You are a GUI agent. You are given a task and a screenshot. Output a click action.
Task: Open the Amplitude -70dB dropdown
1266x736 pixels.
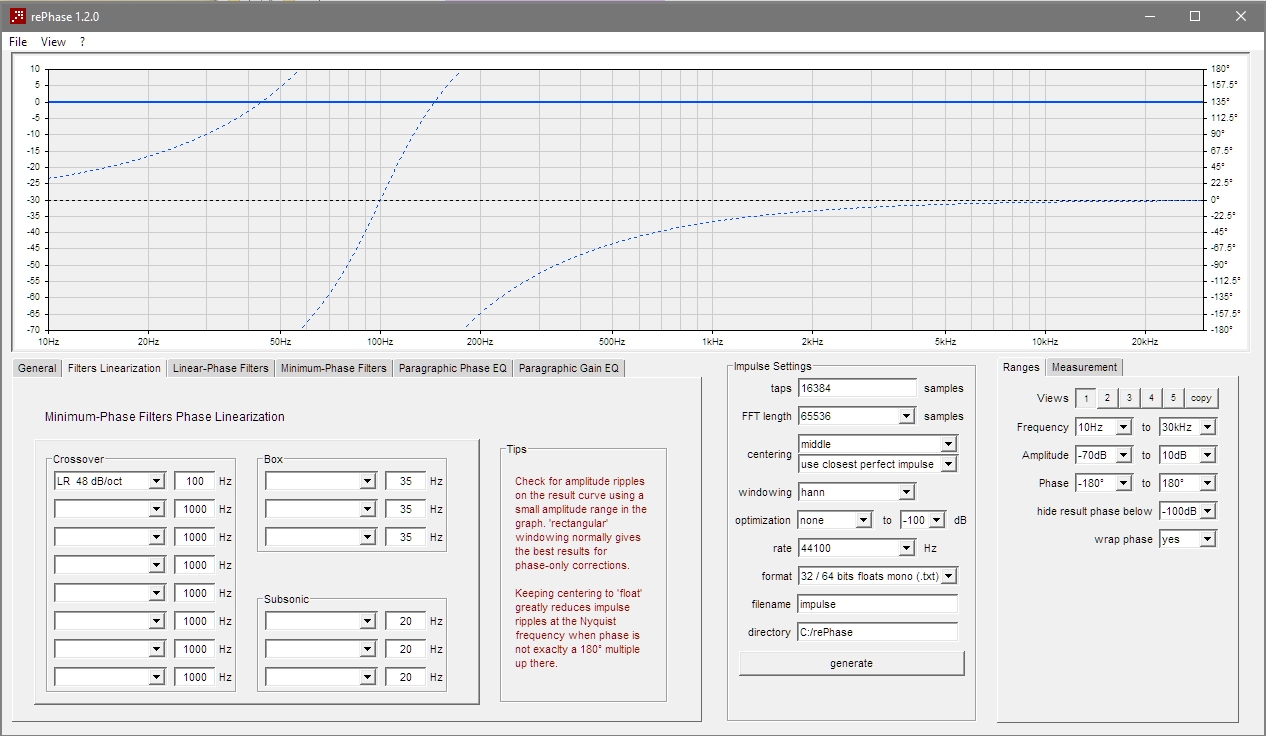pos(1104,455)
